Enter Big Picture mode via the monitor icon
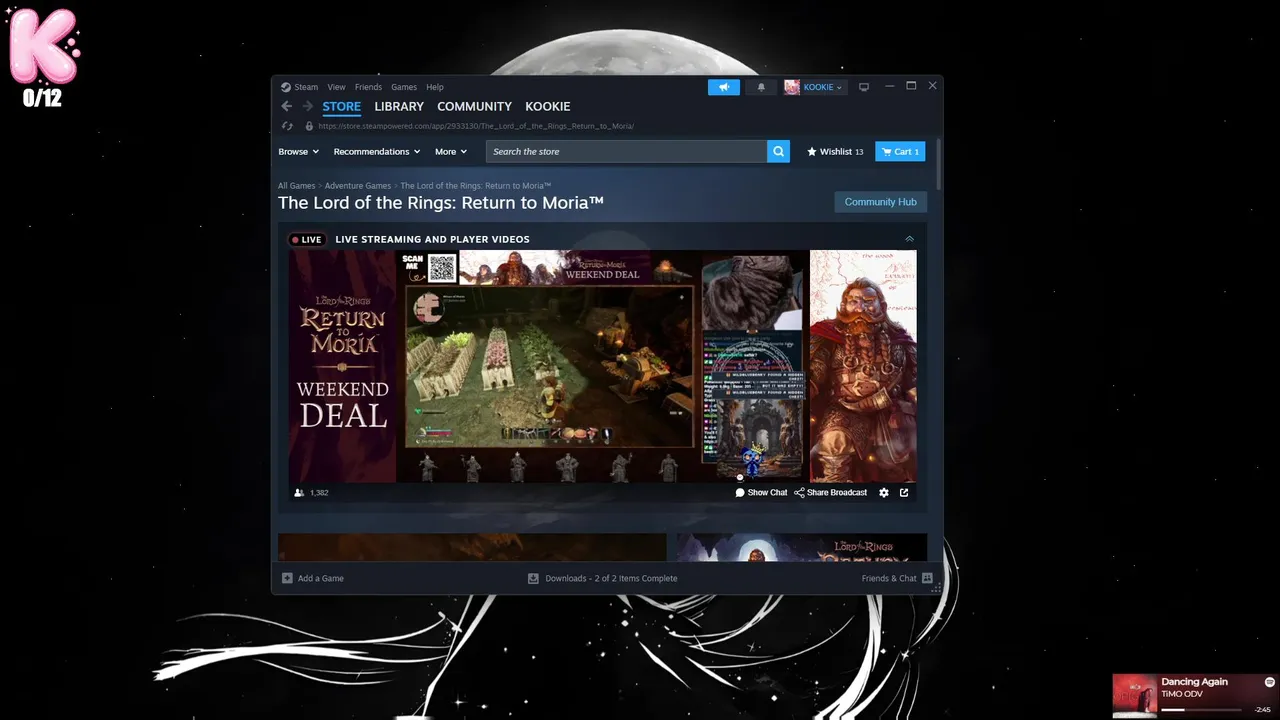 click(x=864, y=87)
